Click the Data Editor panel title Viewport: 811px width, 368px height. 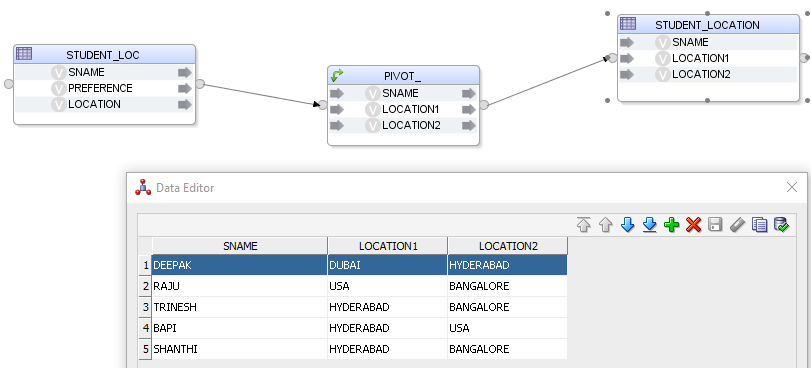(x=185, y=188)
